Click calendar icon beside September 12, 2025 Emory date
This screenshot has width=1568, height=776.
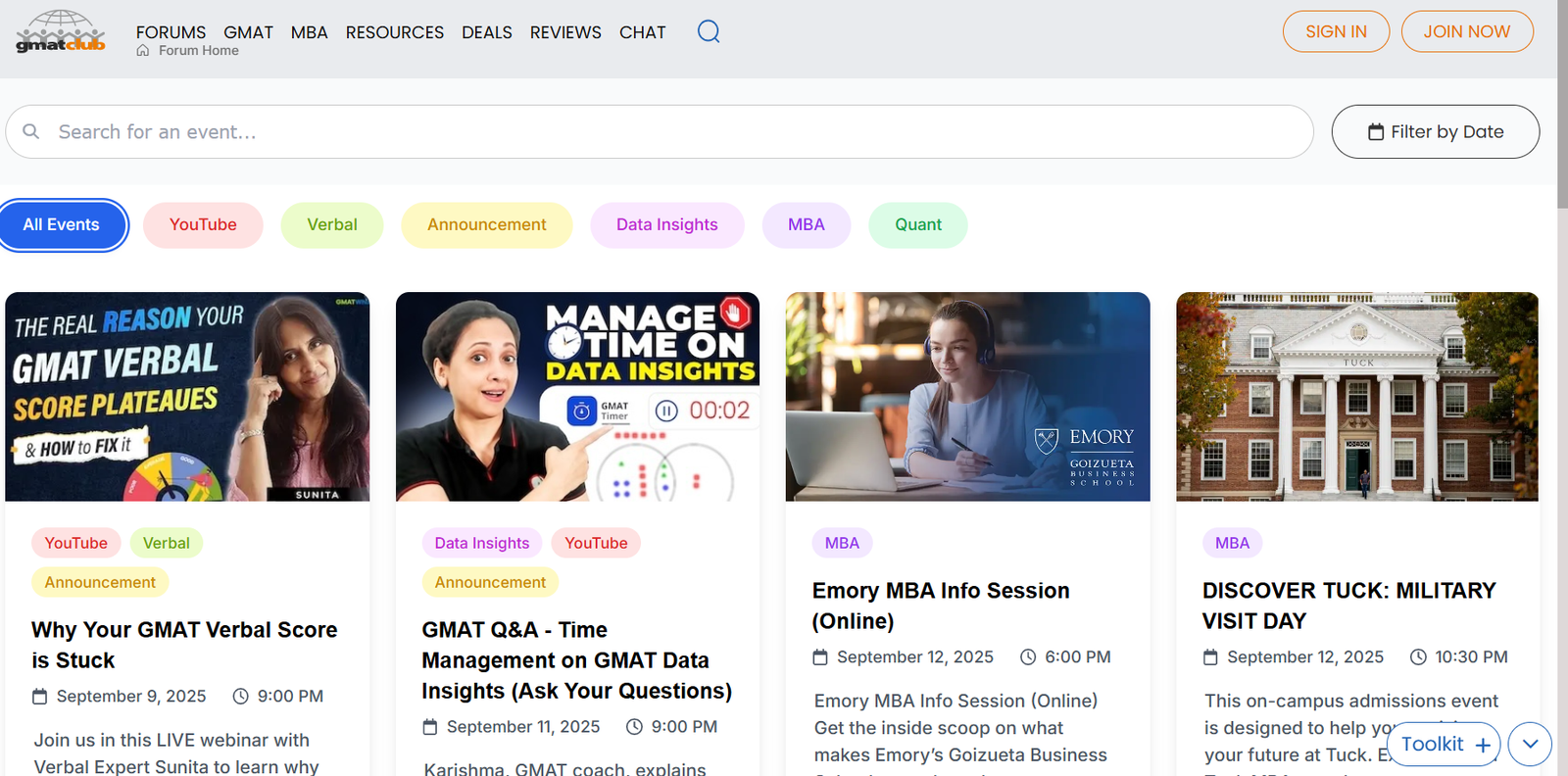820,657
